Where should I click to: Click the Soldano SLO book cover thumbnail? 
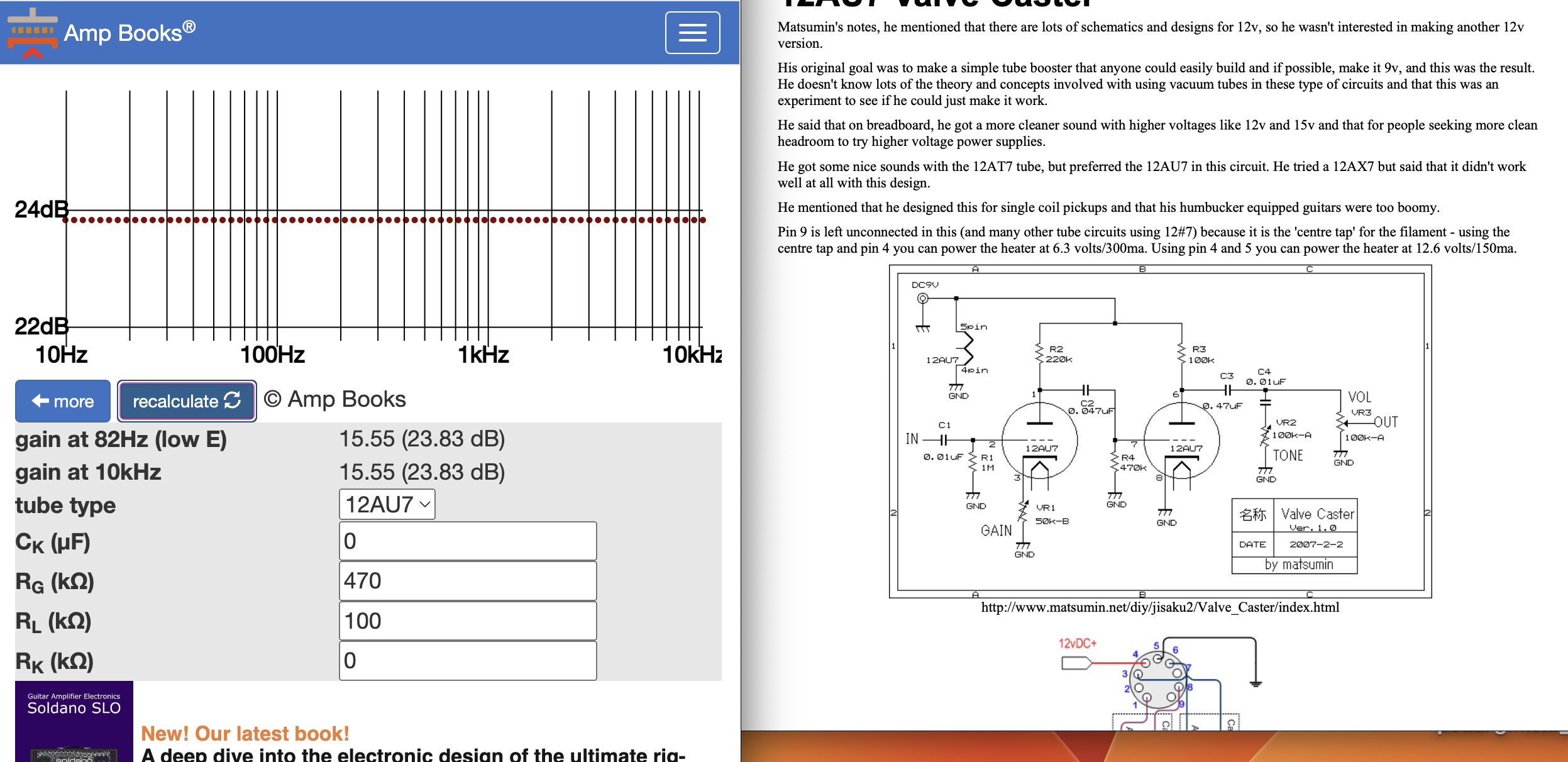pos(74,722)
